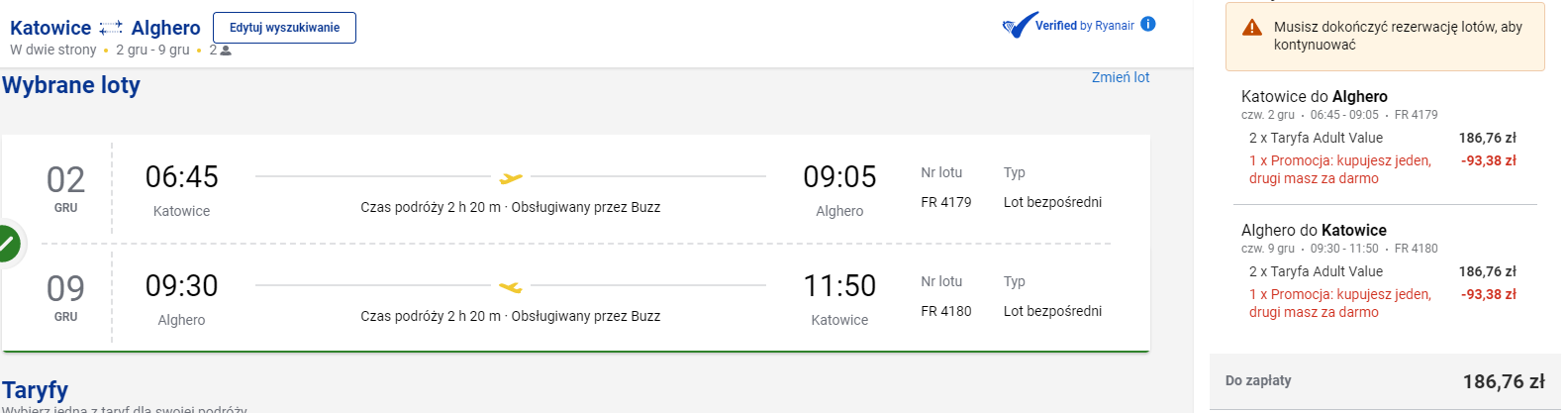Click the 09 GRU return date block
This screenshot has height=413, width=1568.
[x=65, y=296]
